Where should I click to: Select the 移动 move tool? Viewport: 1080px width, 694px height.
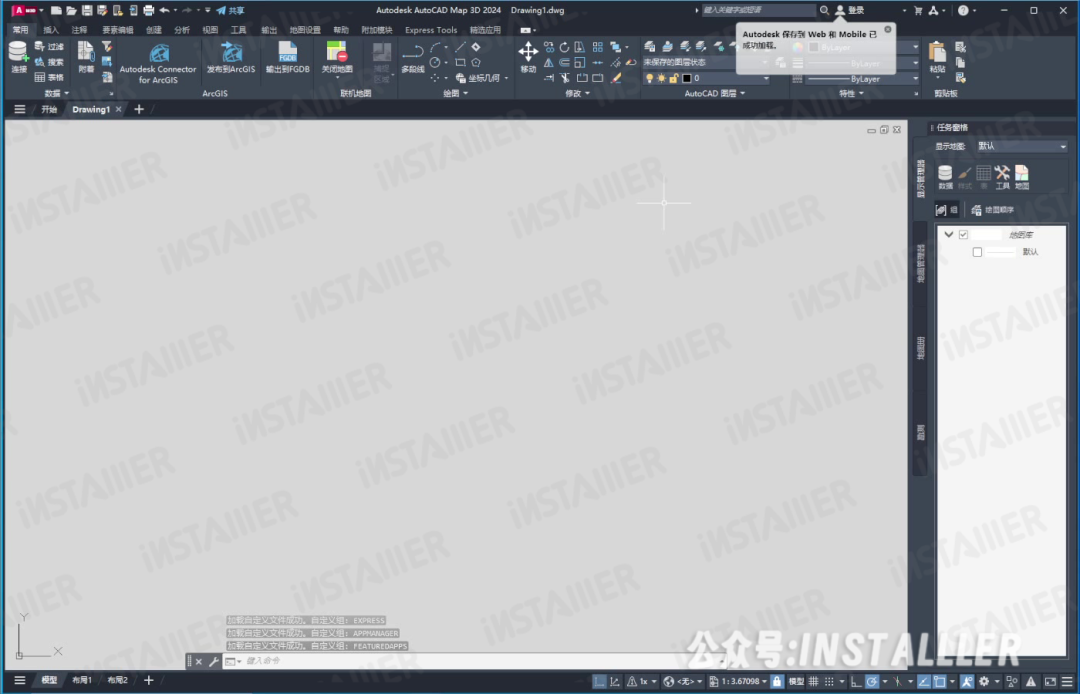(x=528, y=58)
